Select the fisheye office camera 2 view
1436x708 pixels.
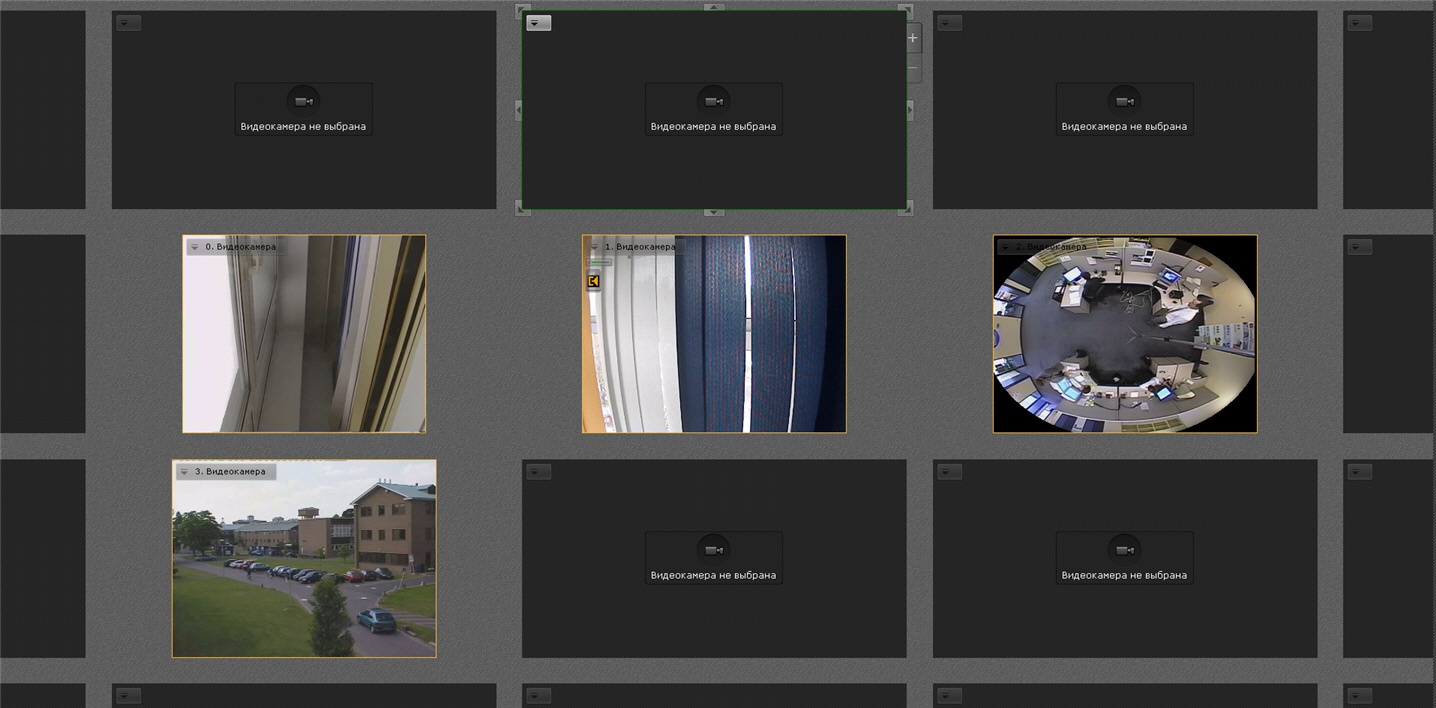(1125, 334)
